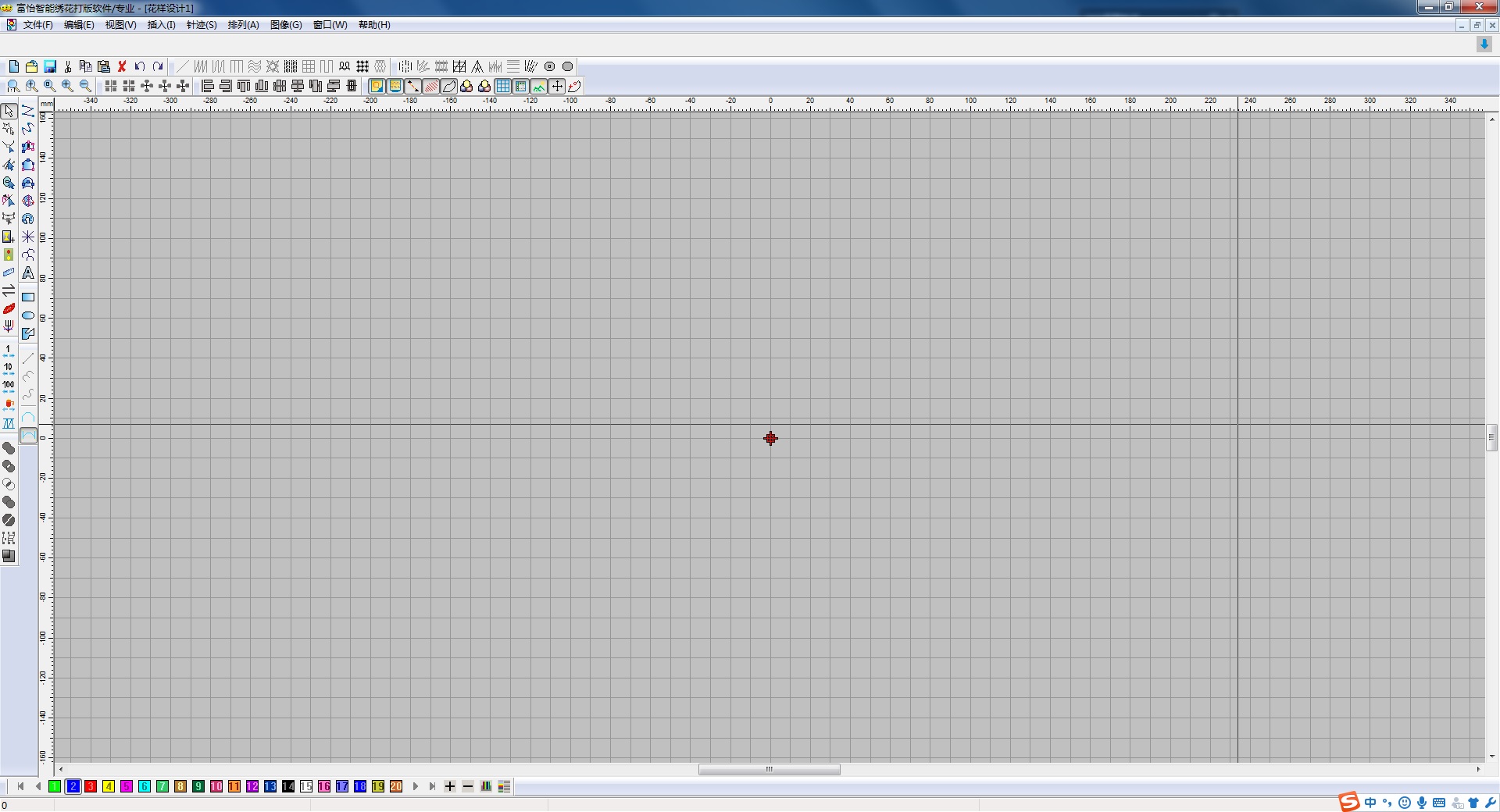Click the minus button to remove color
1500x812 pixels.
tap(468, 786)
